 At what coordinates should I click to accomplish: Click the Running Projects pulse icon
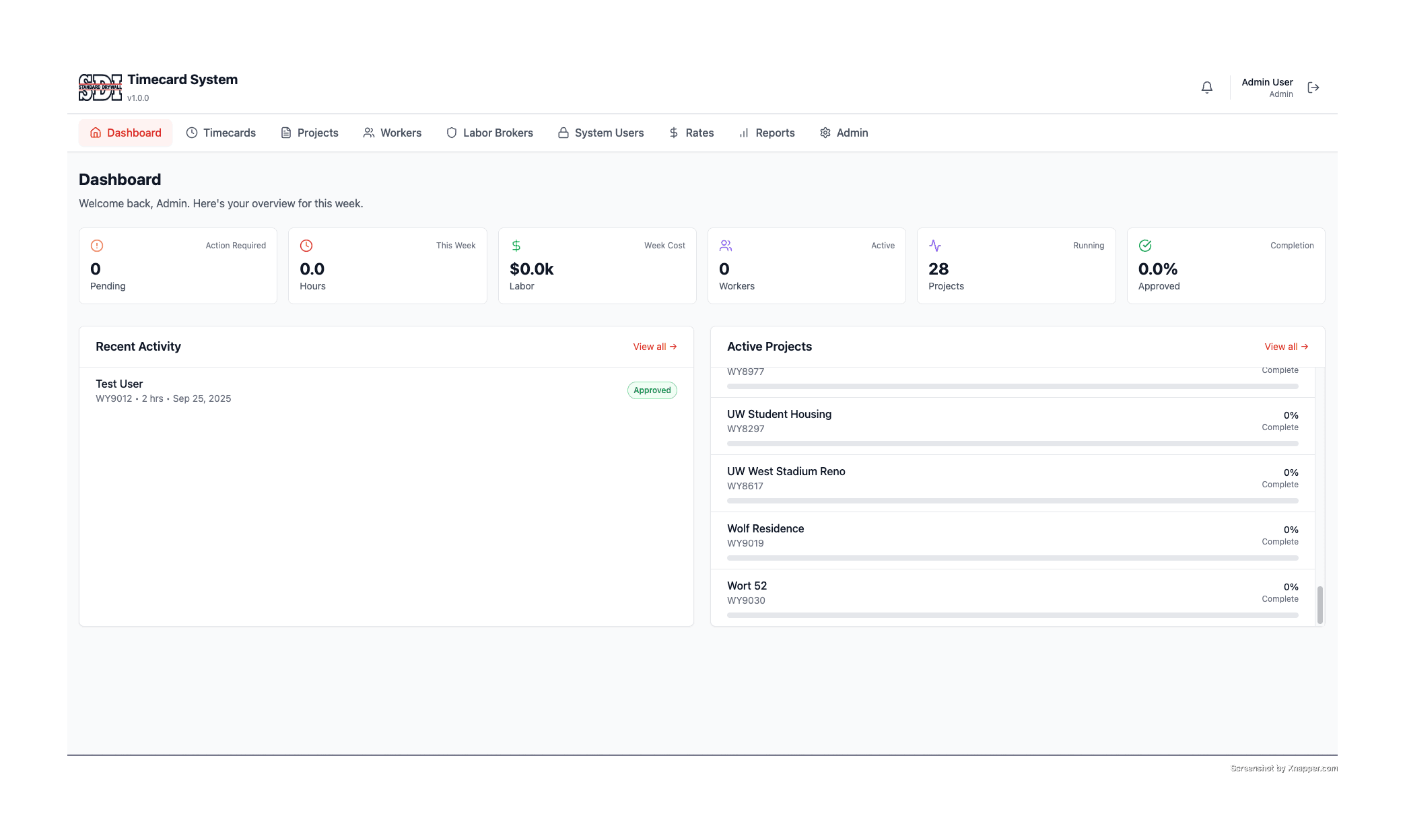click(935, 246)
